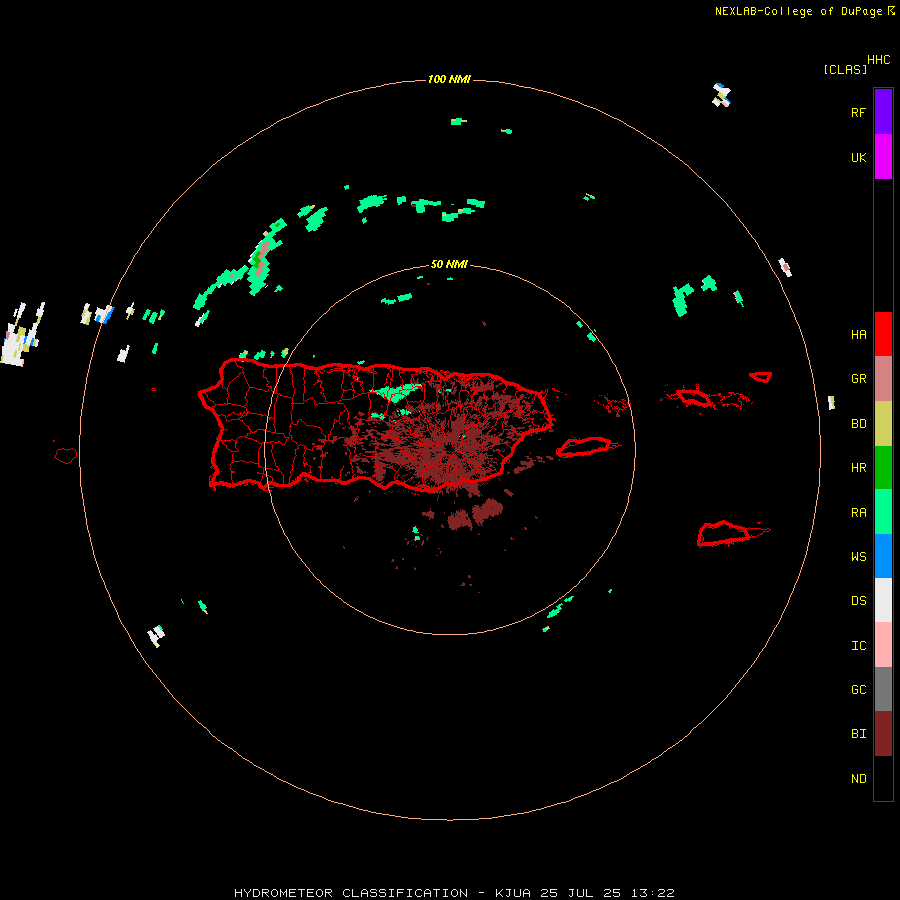Image resolution: width=900 pixels, height=900 pixels.
Task: Click the WS legend label
Action: (858, 556)
